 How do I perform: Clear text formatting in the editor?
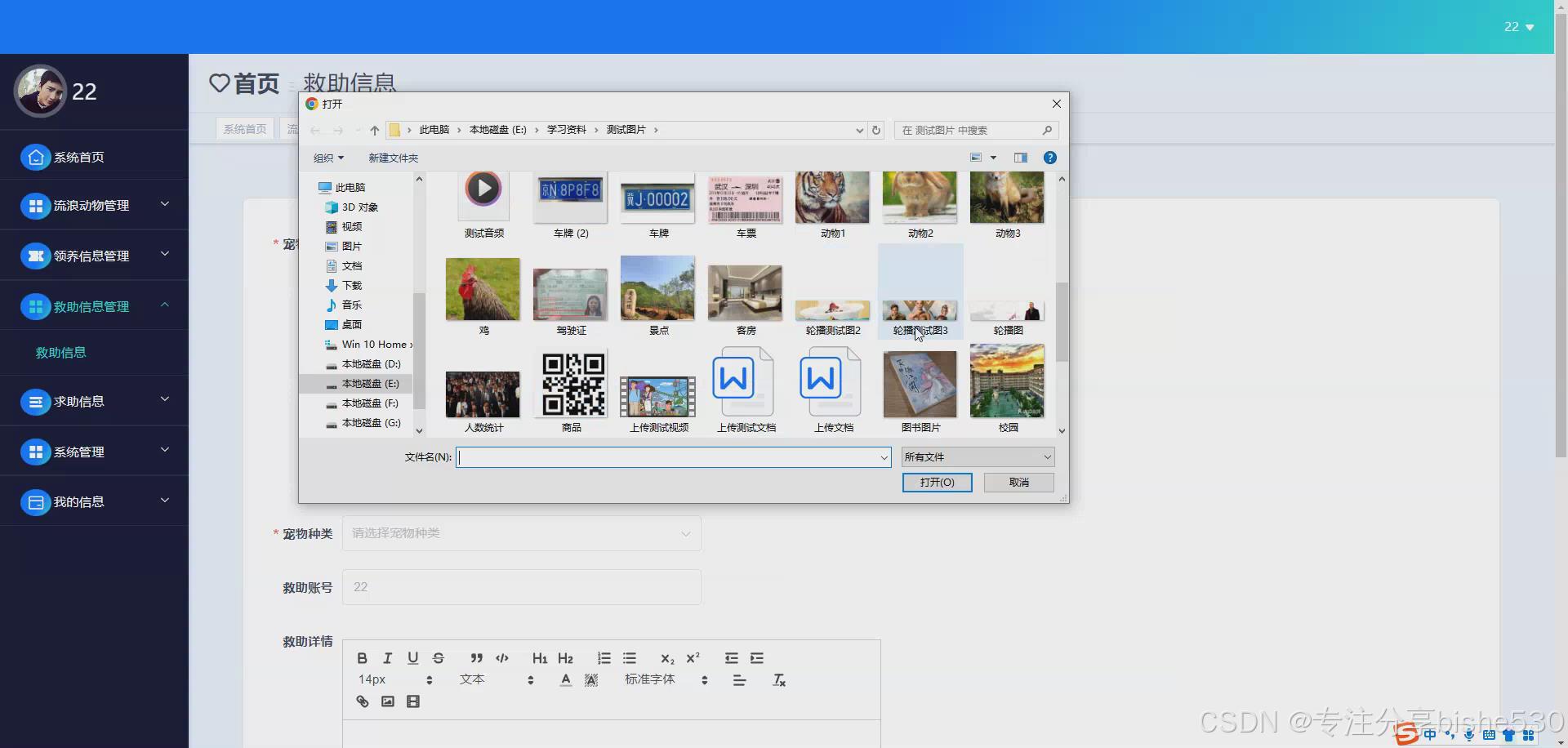point(779,680)
